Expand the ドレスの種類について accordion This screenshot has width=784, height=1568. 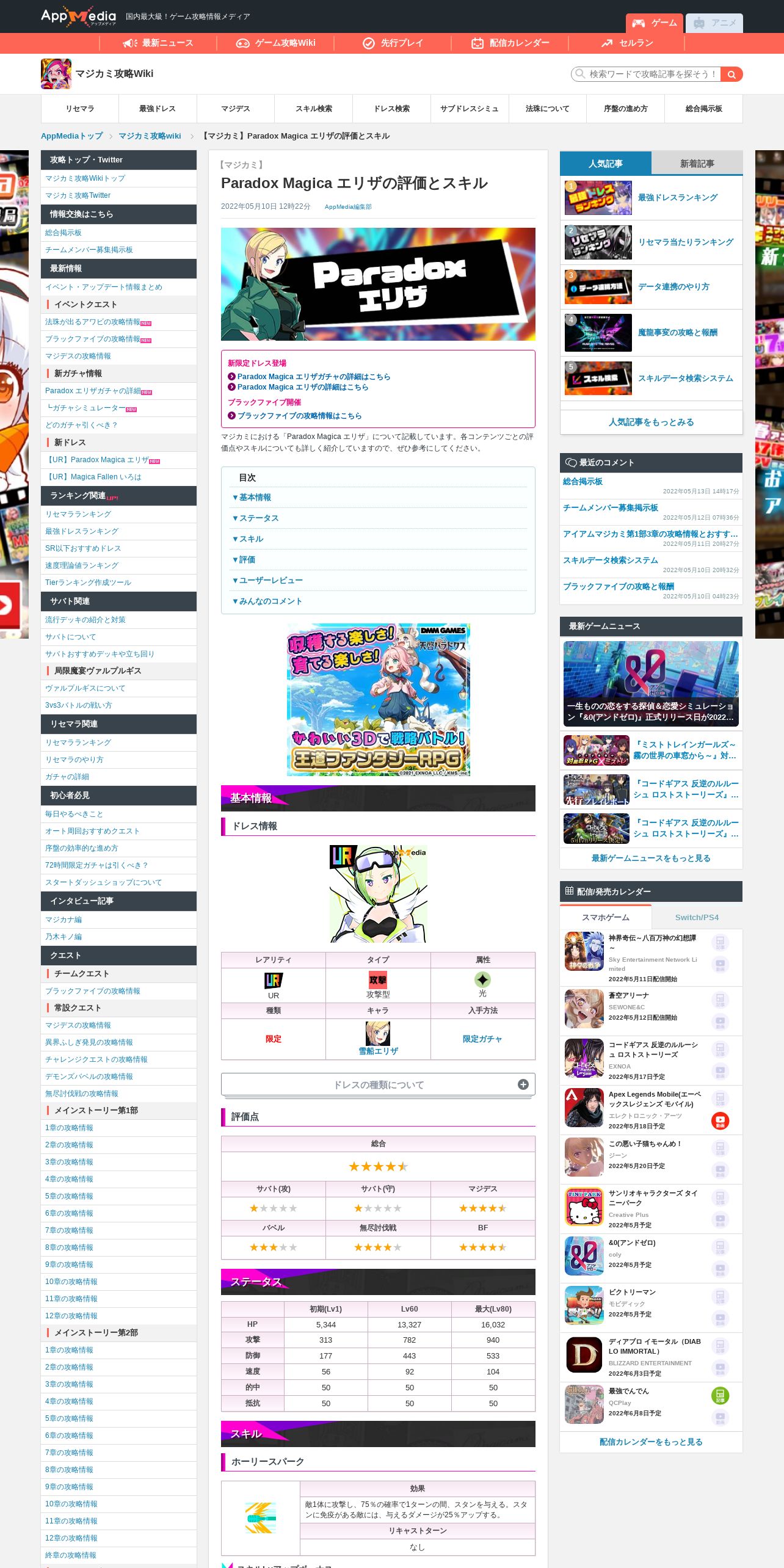(x=378, y=1084)
